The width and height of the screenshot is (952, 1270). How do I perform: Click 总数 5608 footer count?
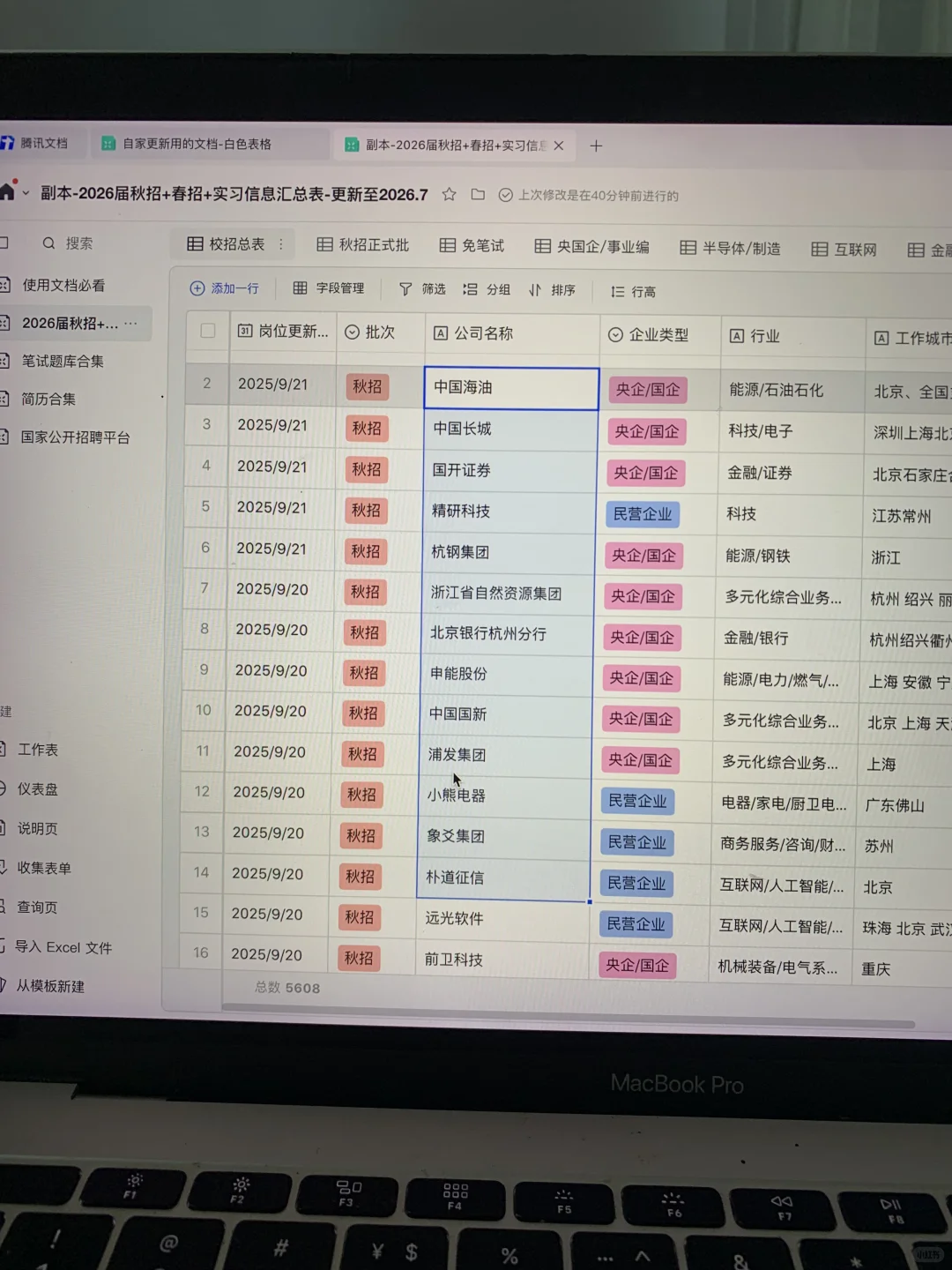287,988
